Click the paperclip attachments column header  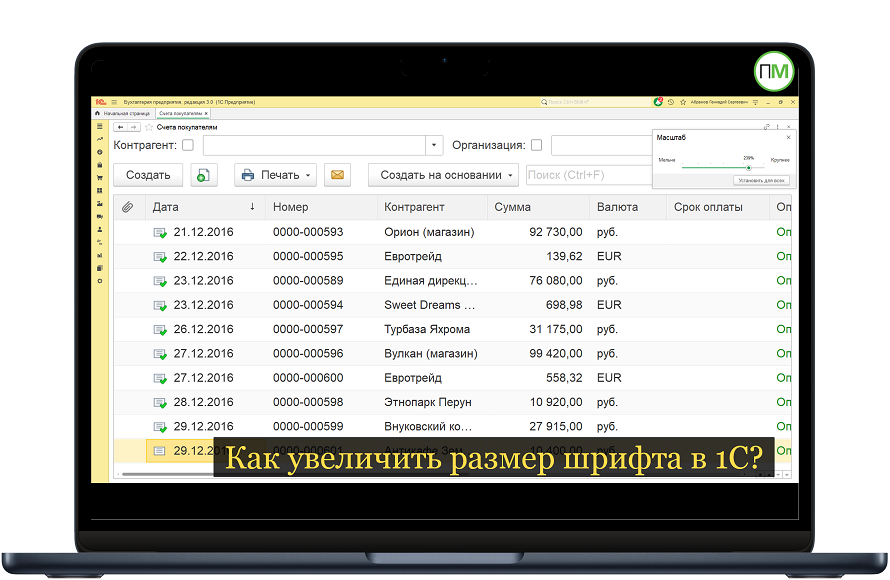128,207
